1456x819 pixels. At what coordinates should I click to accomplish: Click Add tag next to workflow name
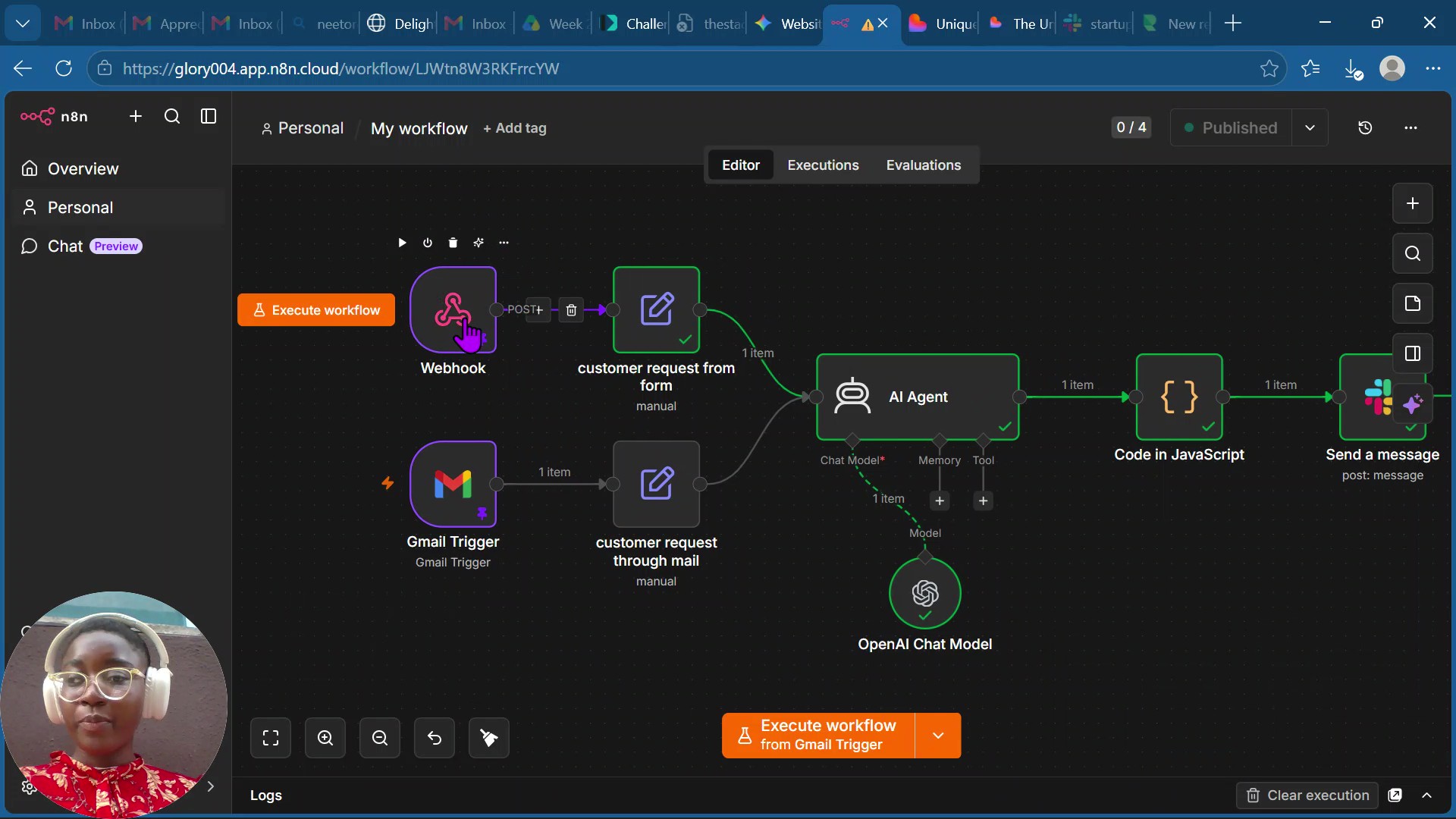point(515,128)
